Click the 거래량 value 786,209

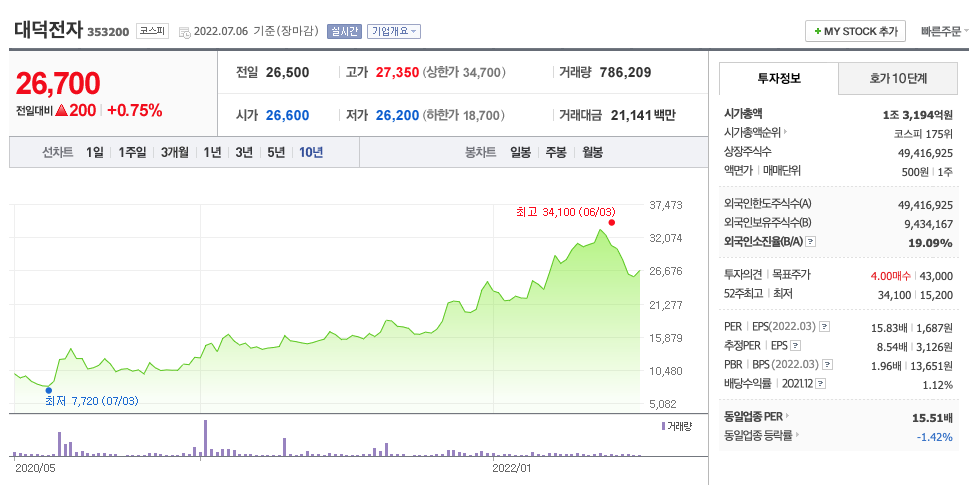pyautogui.click(x=625, y=72)
